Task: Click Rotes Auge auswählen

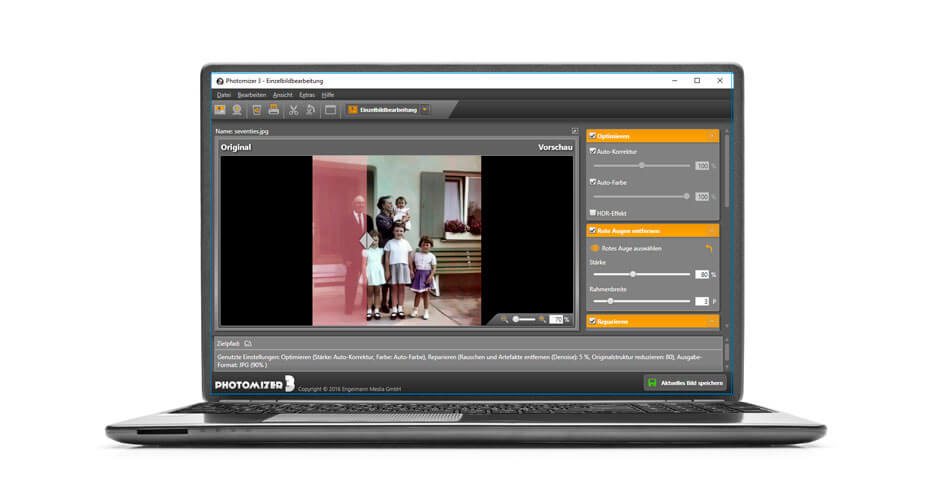Action: coord(631,248)
